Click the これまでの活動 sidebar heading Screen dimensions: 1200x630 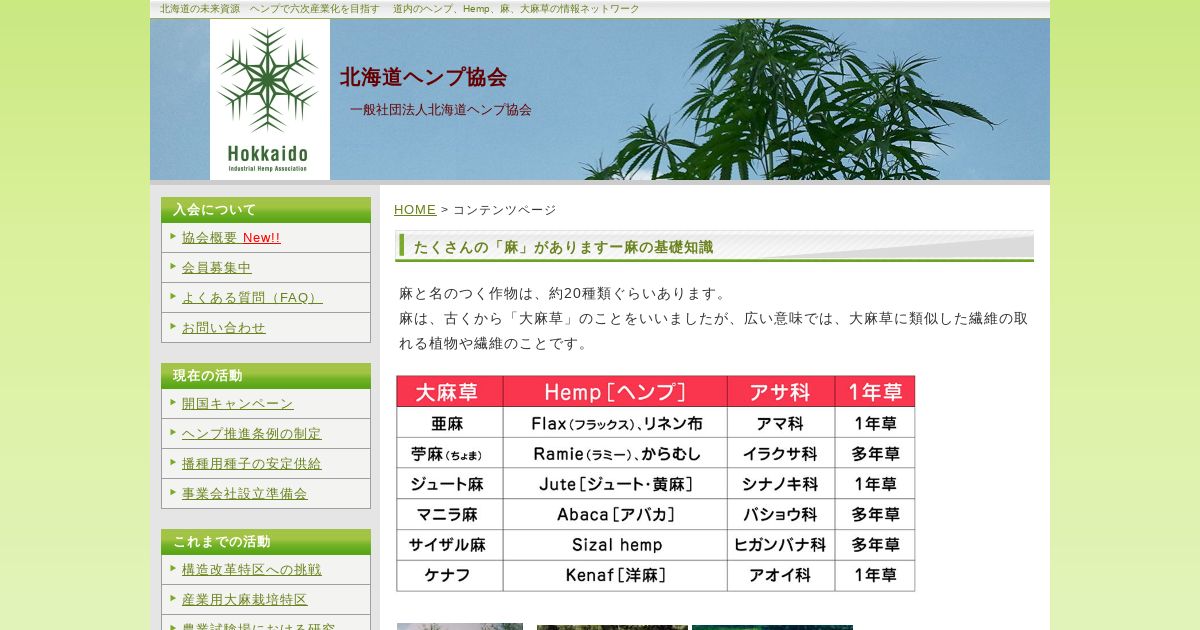pos(266,542)
